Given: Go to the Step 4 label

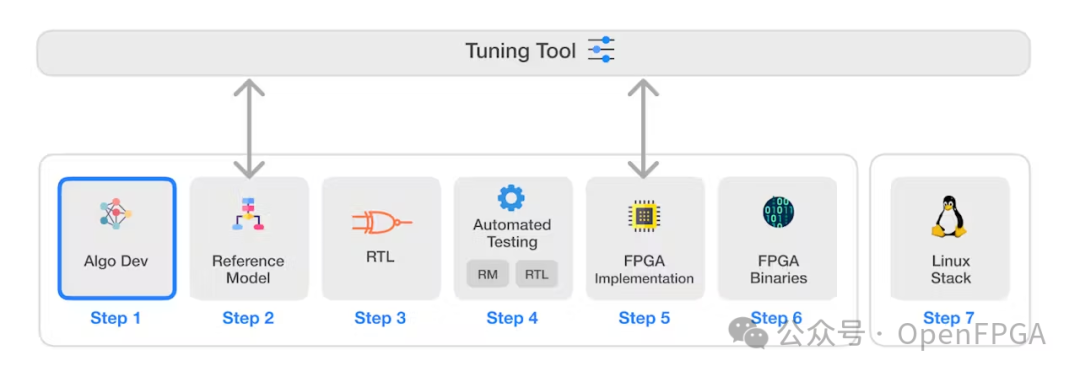Looking at the screenshot, I should coord(512,318).
